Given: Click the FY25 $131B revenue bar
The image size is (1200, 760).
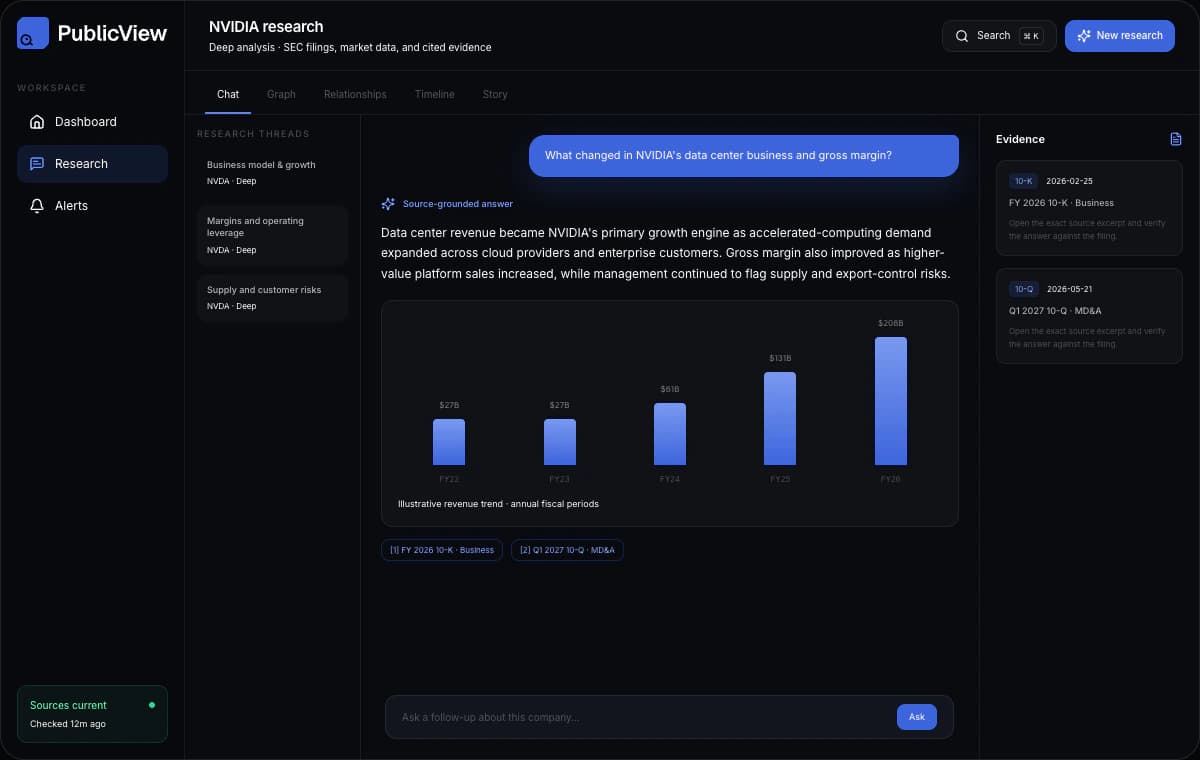Looking at the screenshot, I should tap(780, 419).
